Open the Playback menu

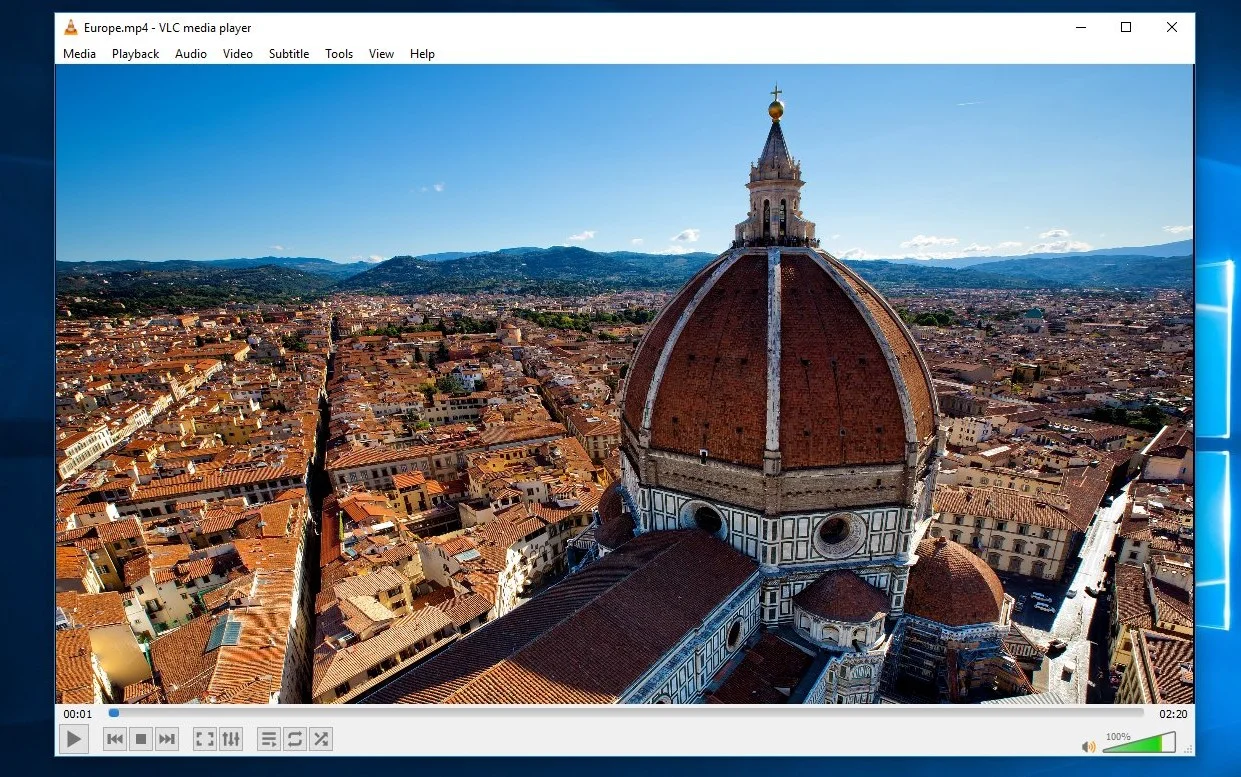[135, 54]
